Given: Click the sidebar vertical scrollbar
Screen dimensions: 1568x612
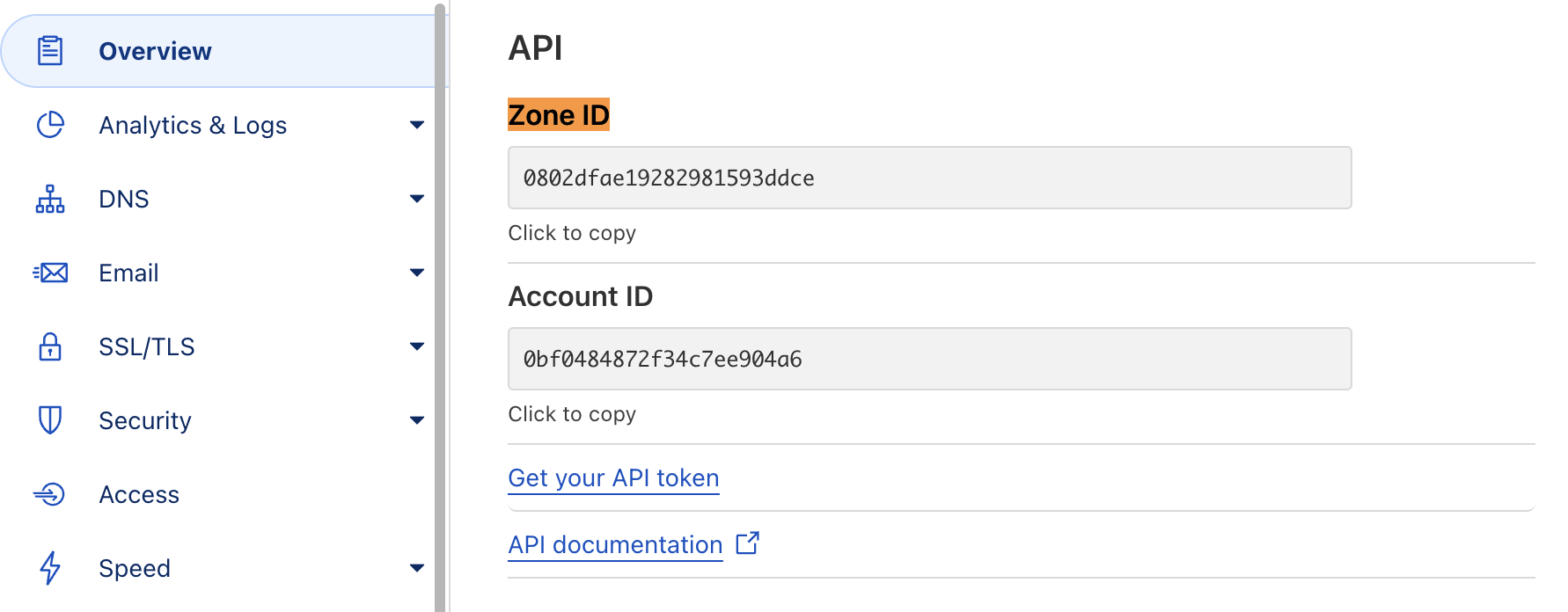Looking at the screenshot, I should tap(440, 306).
